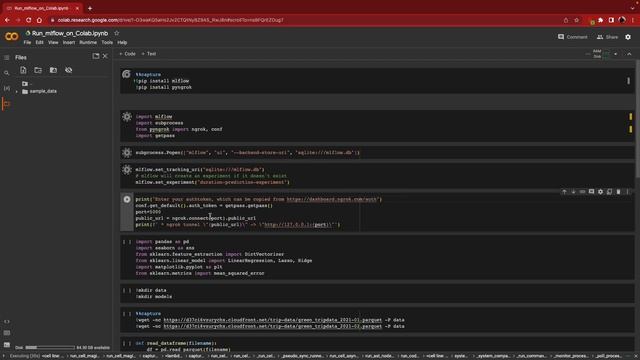Share the notebook
640x360 pixels.
[x=607, y=37]
